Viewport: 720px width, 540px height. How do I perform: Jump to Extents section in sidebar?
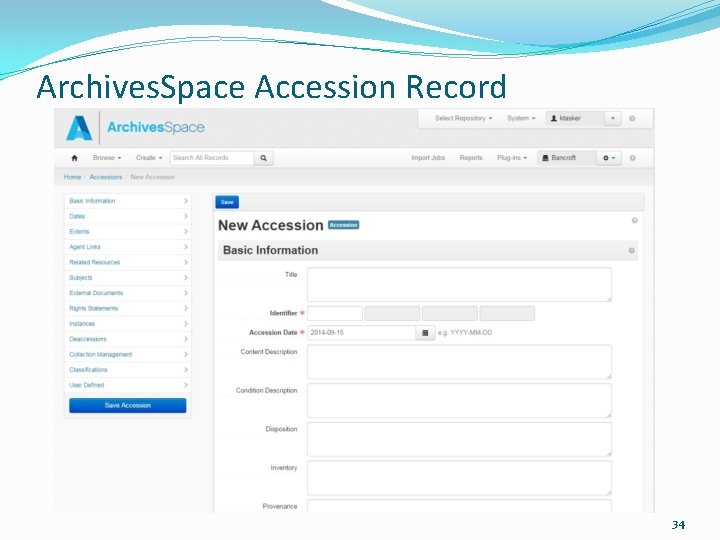[x=128, y=232]
